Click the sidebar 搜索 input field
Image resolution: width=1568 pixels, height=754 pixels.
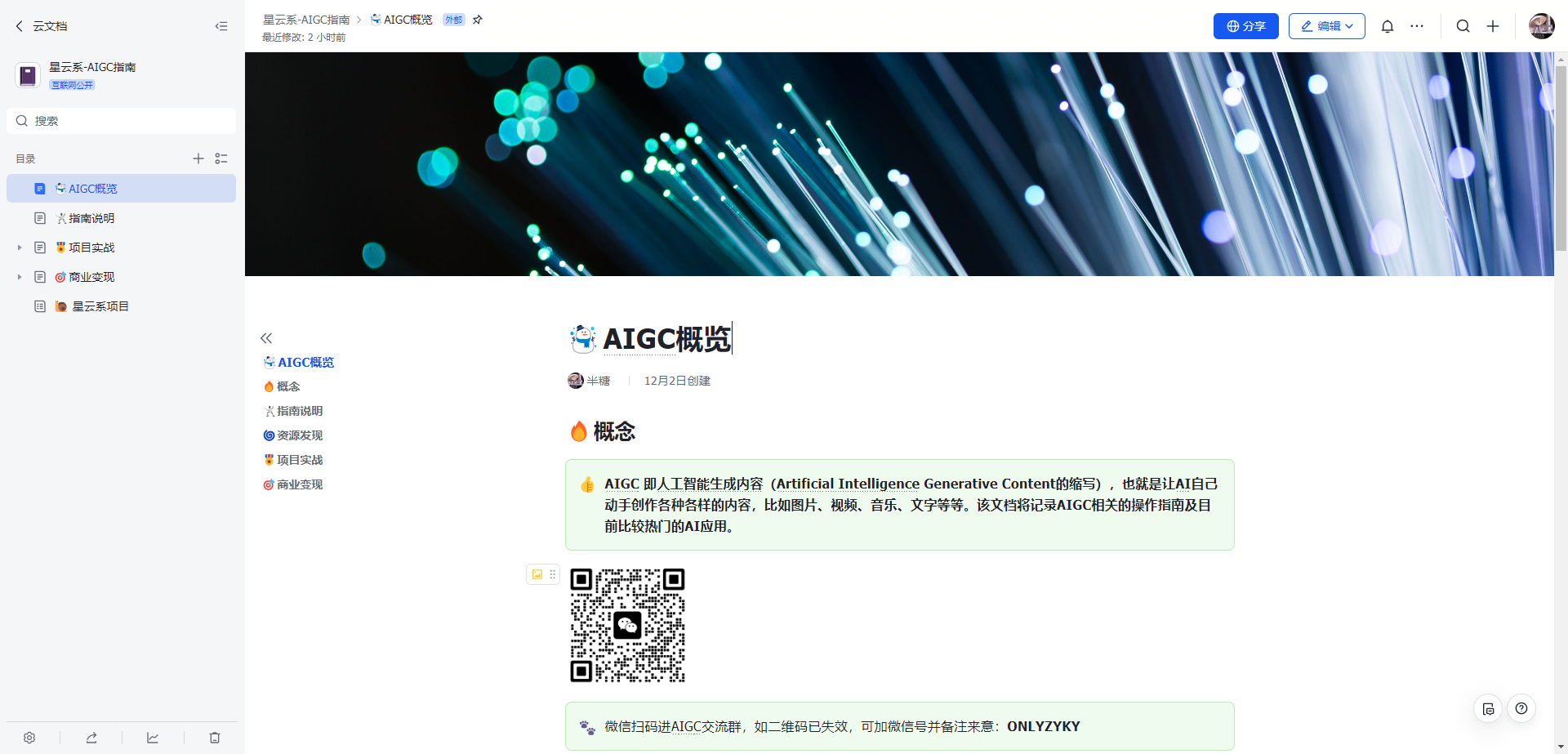[122, 121]
